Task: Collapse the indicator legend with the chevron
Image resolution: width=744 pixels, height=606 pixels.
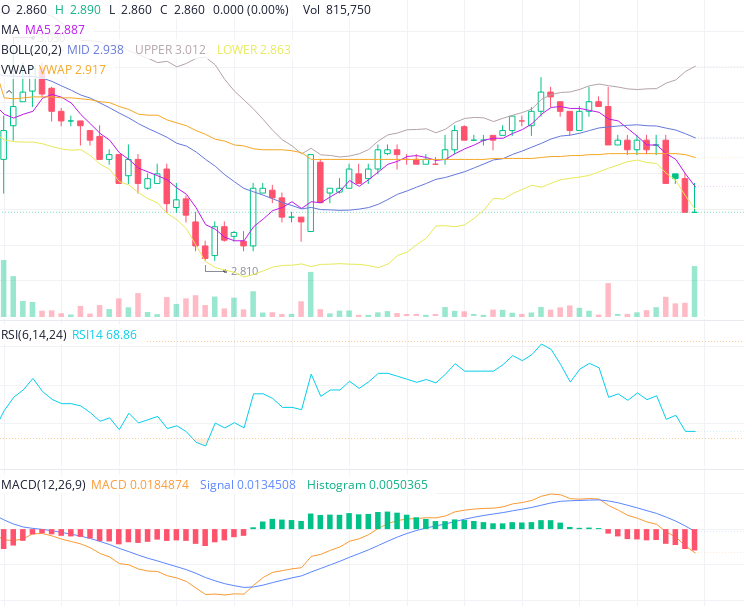Action: pyautogui.click(x=9, y=93)
